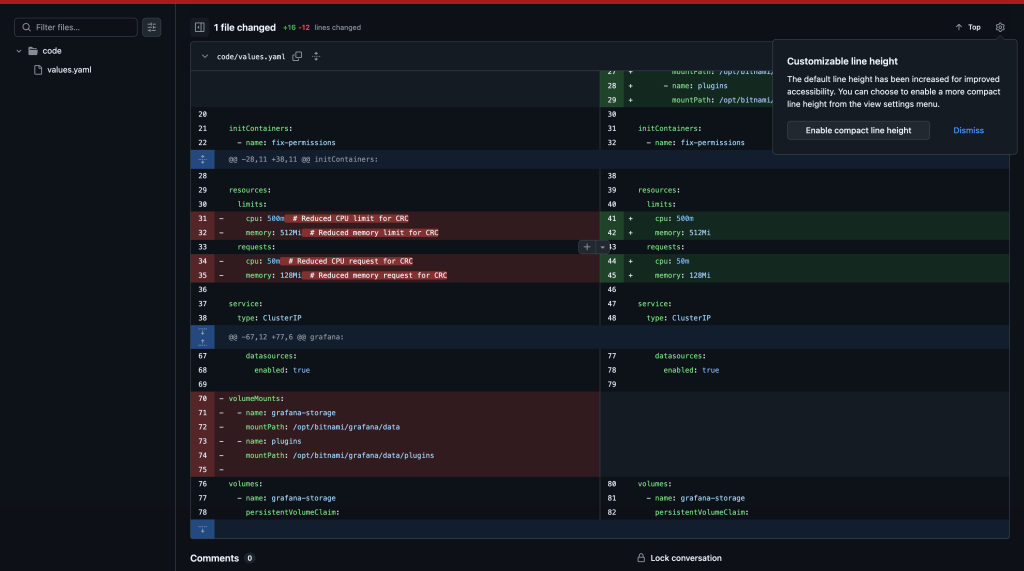Click left line number 38
Image resolution: width=1024 pixels, height=571 pixels.
(x=202, y=318)
